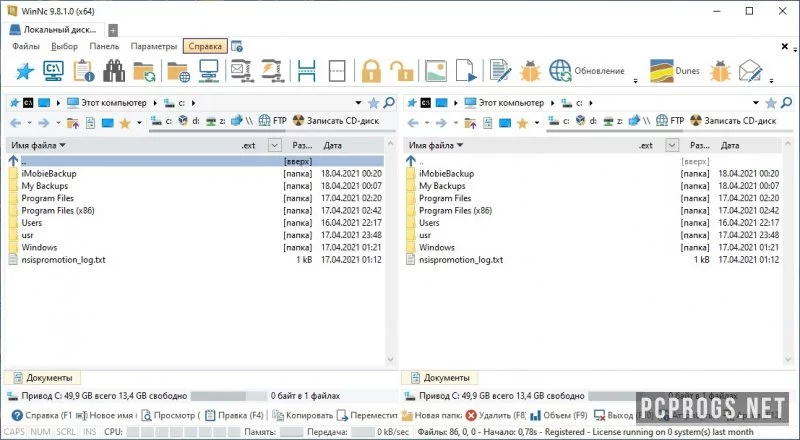The width and height of the screenshot is (800, 440).
Task: Click right panel Документы tab
Action: [440, 378]
